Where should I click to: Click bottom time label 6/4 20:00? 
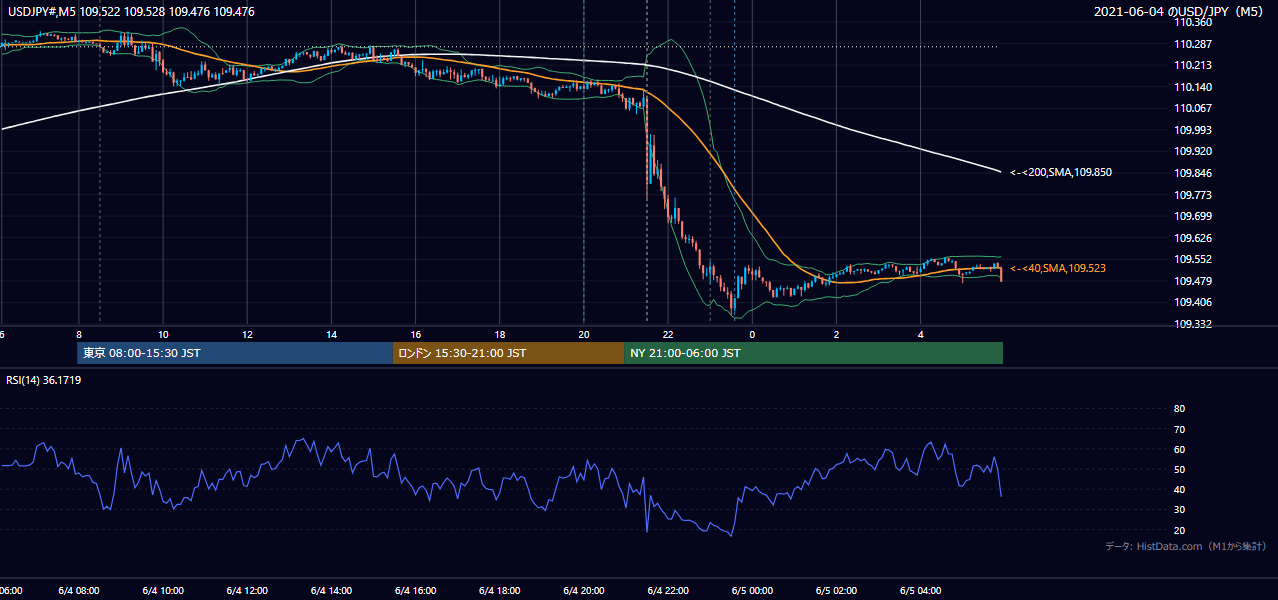pos(583,590)
